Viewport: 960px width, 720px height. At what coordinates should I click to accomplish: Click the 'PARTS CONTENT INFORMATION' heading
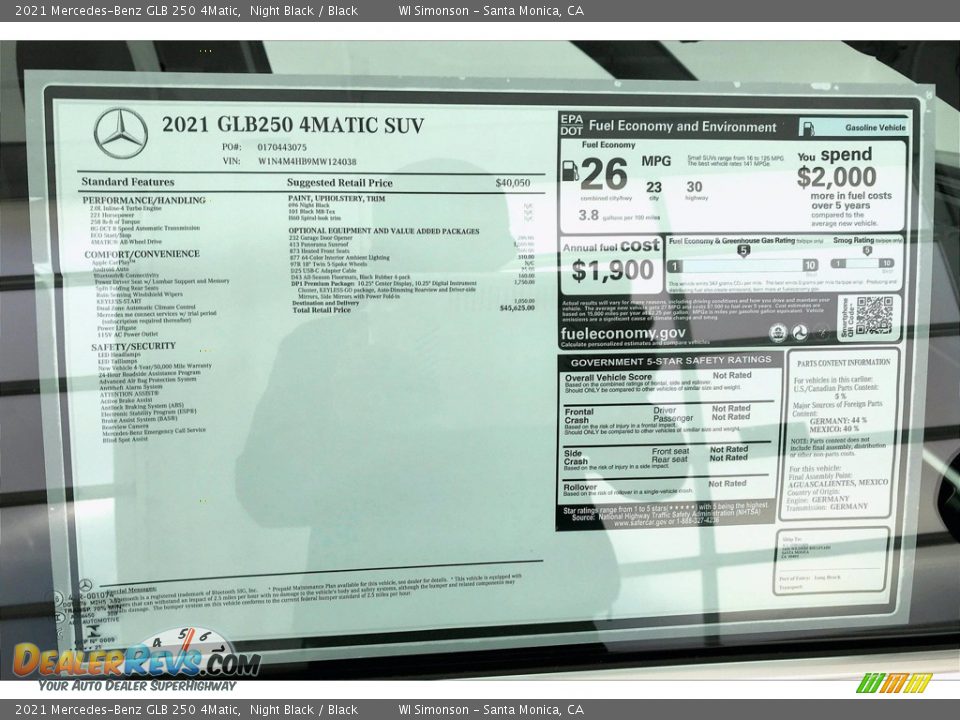(x=844, y=363)
